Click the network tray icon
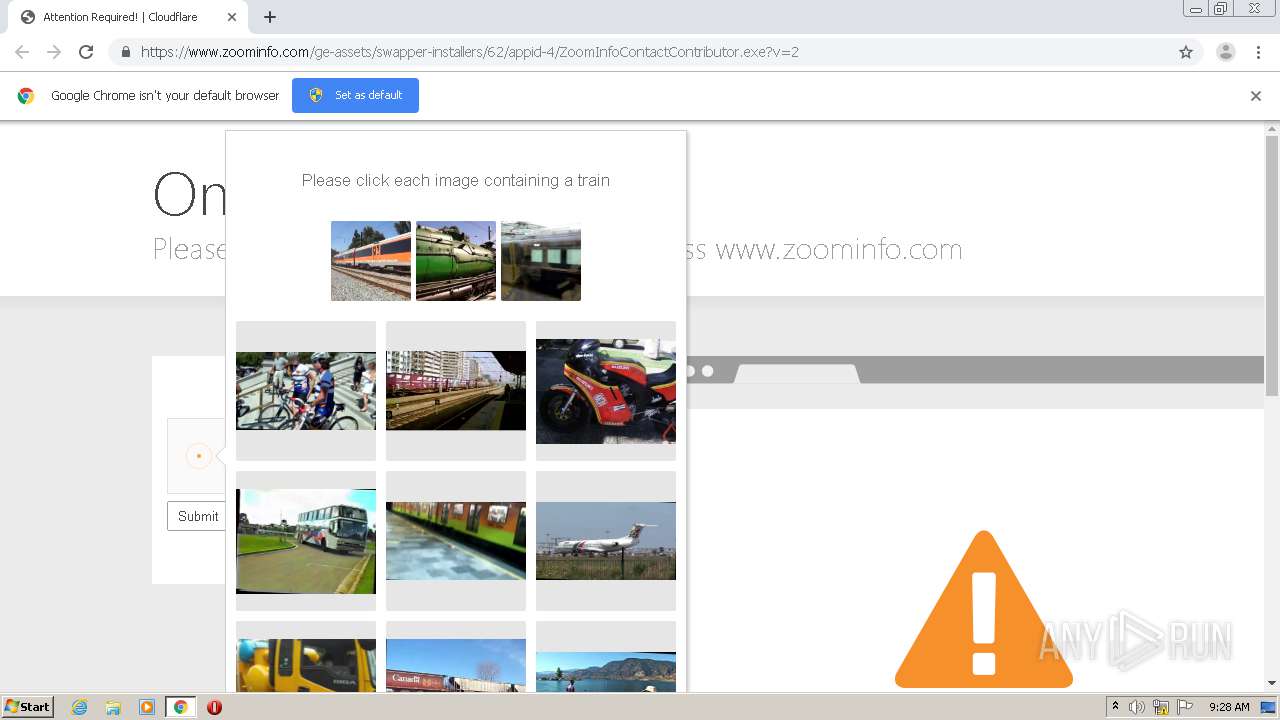 1161,707
